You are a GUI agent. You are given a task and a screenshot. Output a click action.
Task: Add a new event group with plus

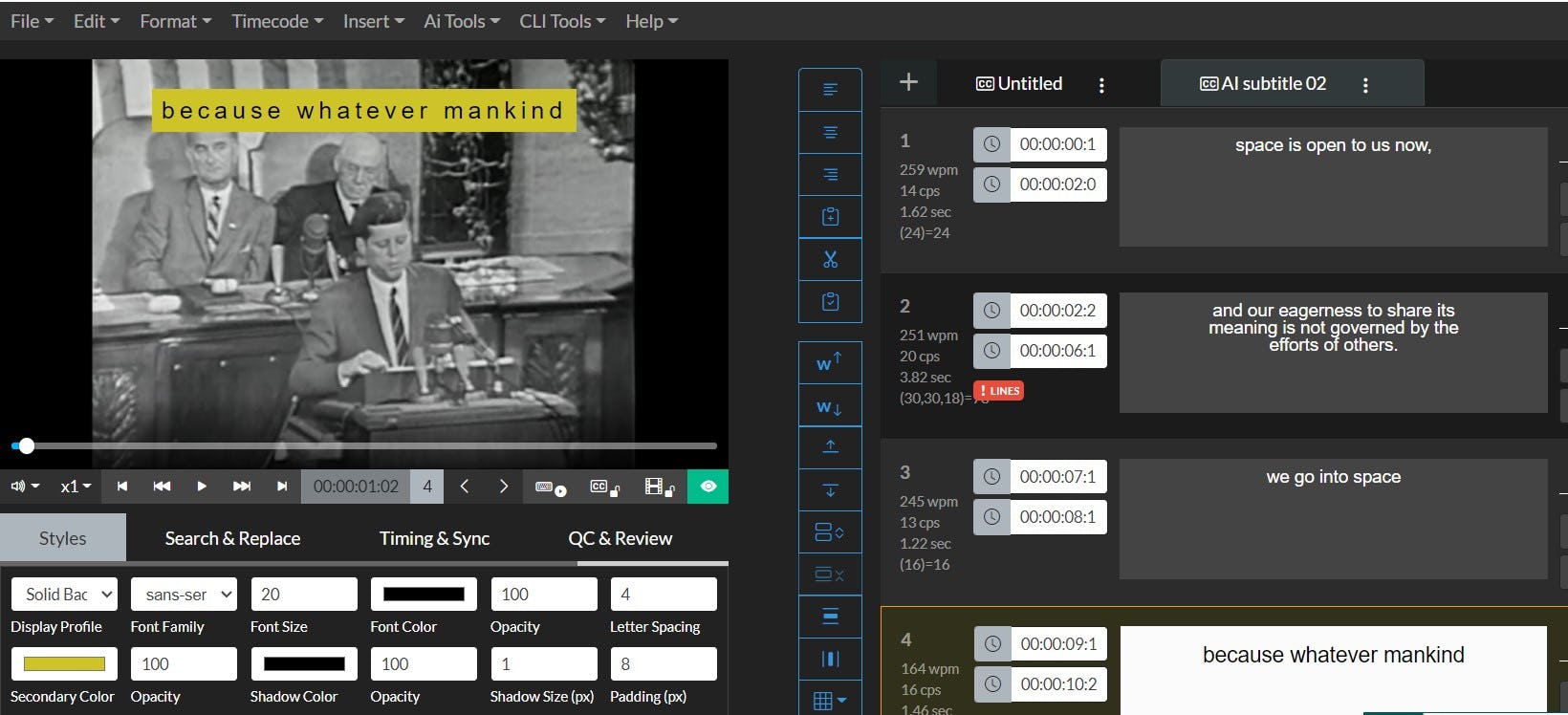tap(908, 82)
